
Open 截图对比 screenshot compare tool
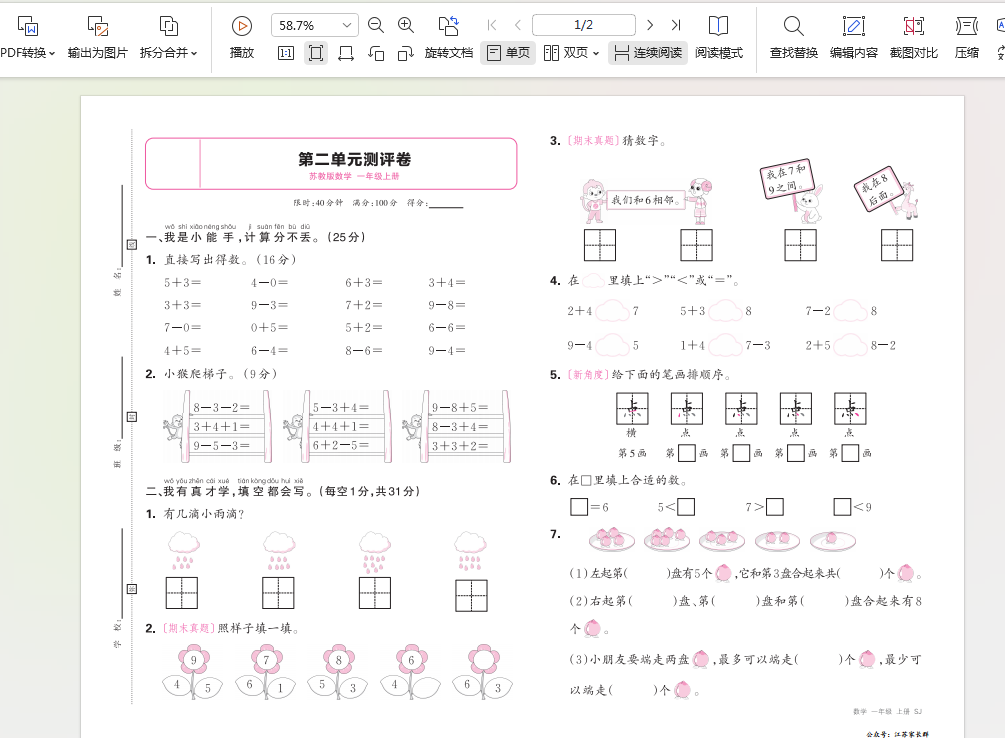click(x=914, y=37)
